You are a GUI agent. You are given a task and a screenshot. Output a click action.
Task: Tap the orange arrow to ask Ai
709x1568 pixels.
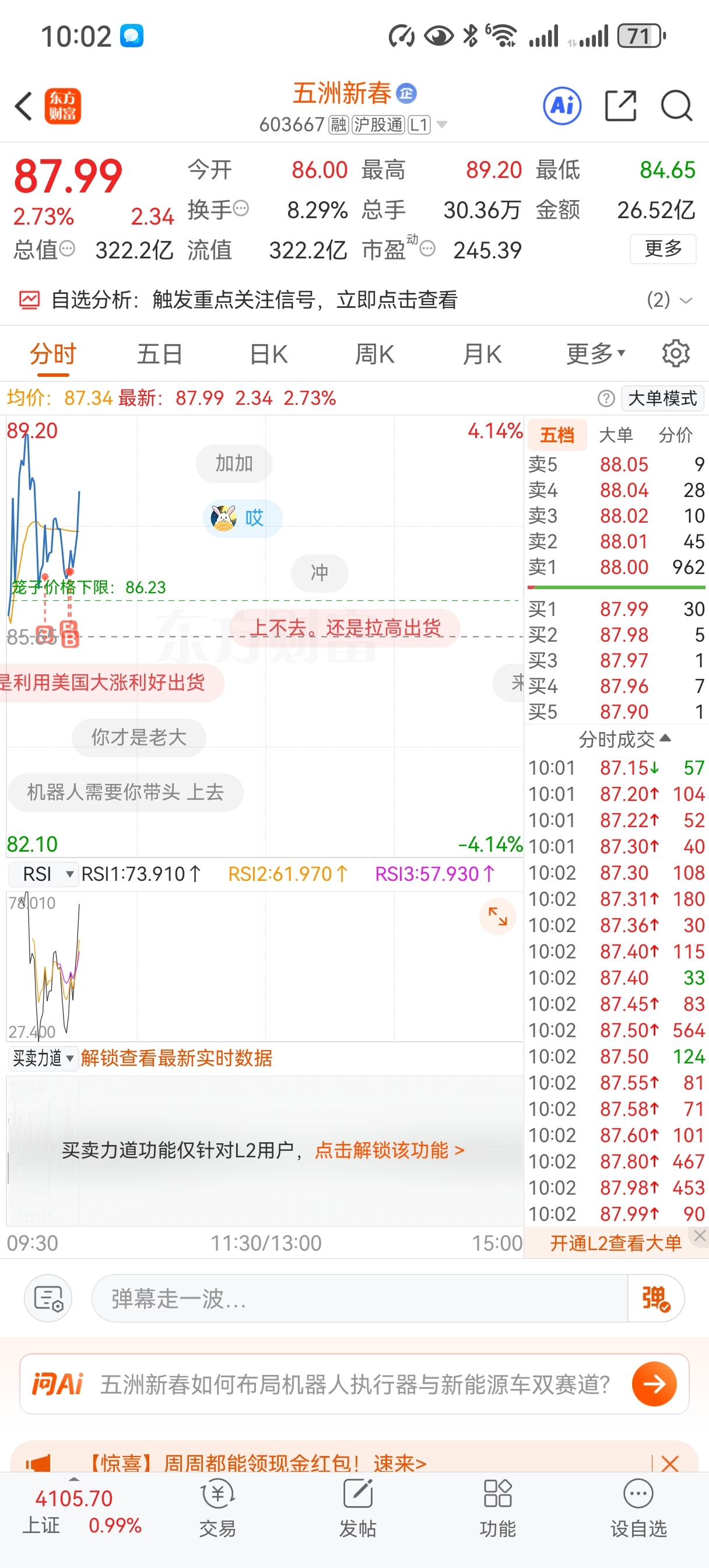654,1384
